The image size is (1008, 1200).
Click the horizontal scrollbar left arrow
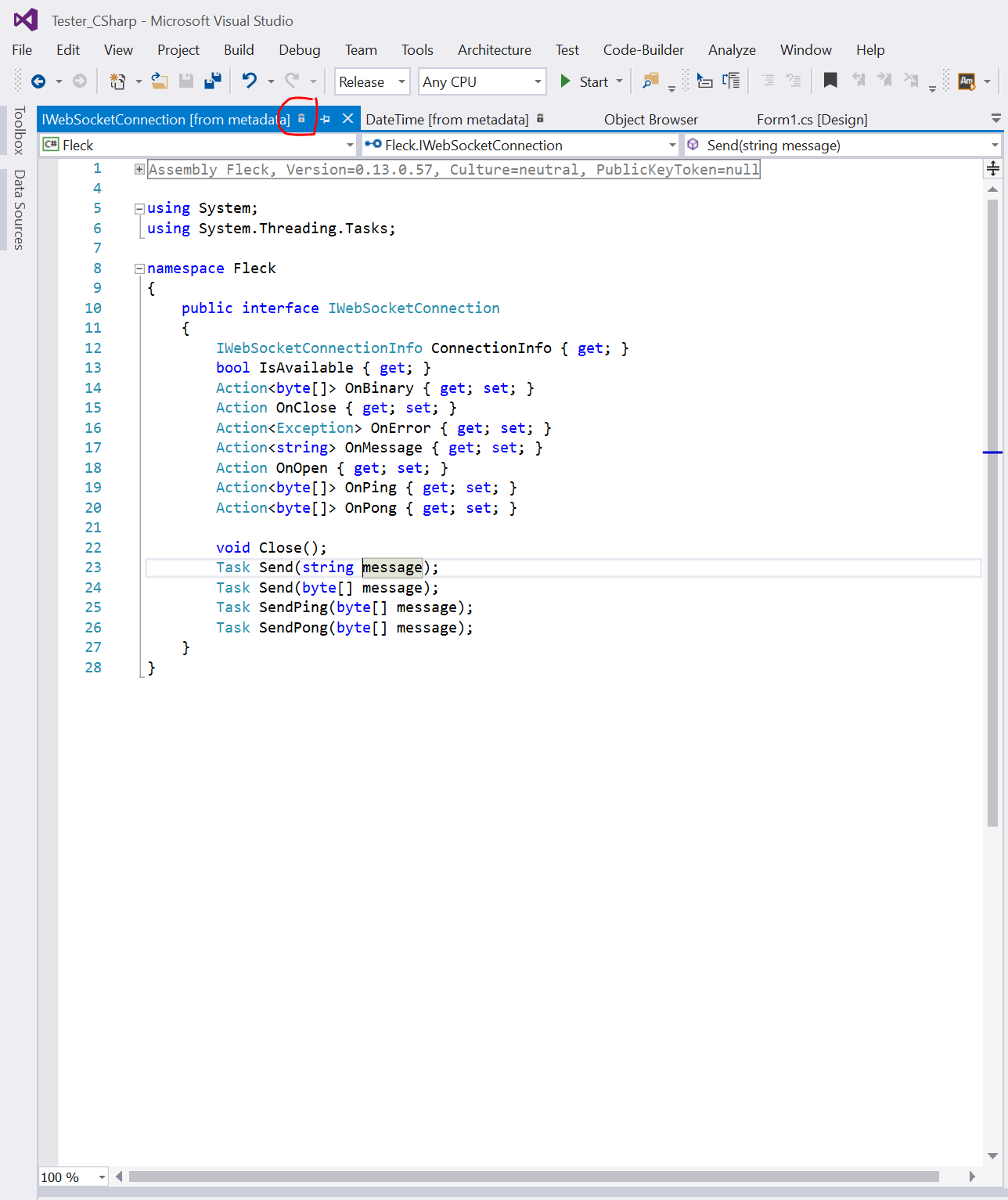[119, 1177]
